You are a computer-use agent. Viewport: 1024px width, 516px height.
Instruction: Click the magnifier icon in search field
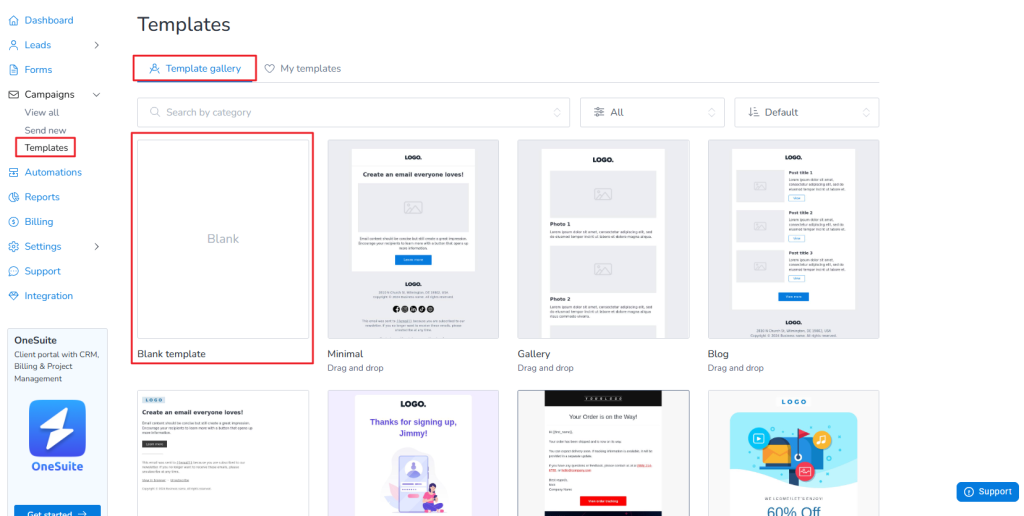coord(155,112)
